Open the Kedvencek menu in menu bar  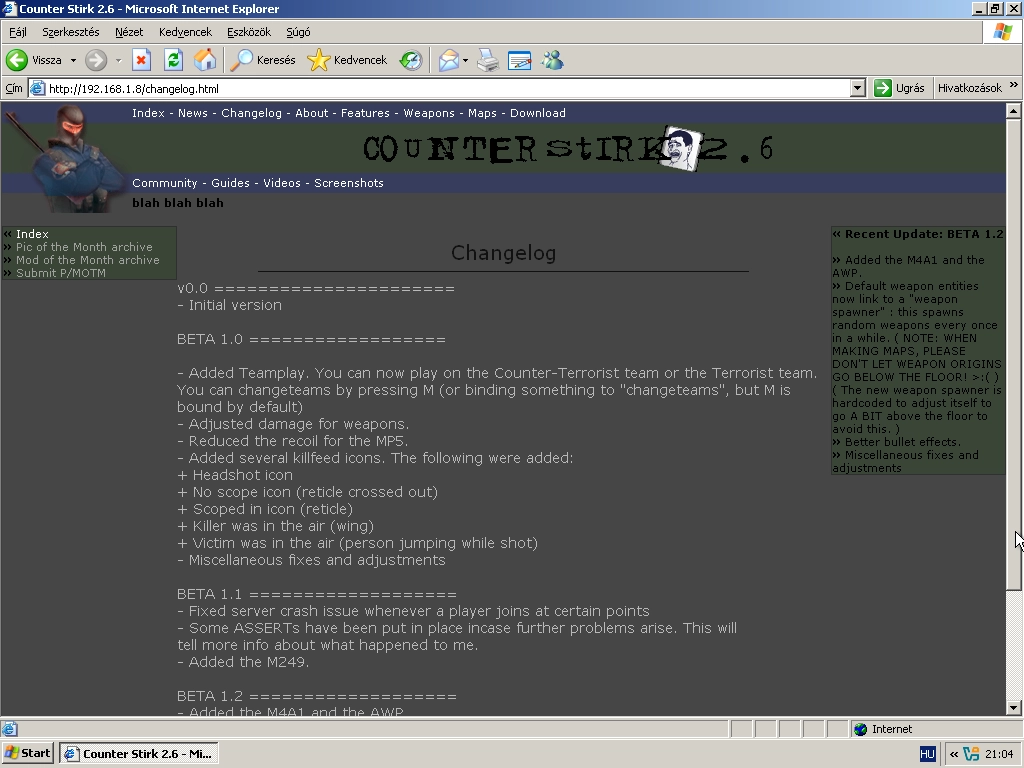point(185,32)
